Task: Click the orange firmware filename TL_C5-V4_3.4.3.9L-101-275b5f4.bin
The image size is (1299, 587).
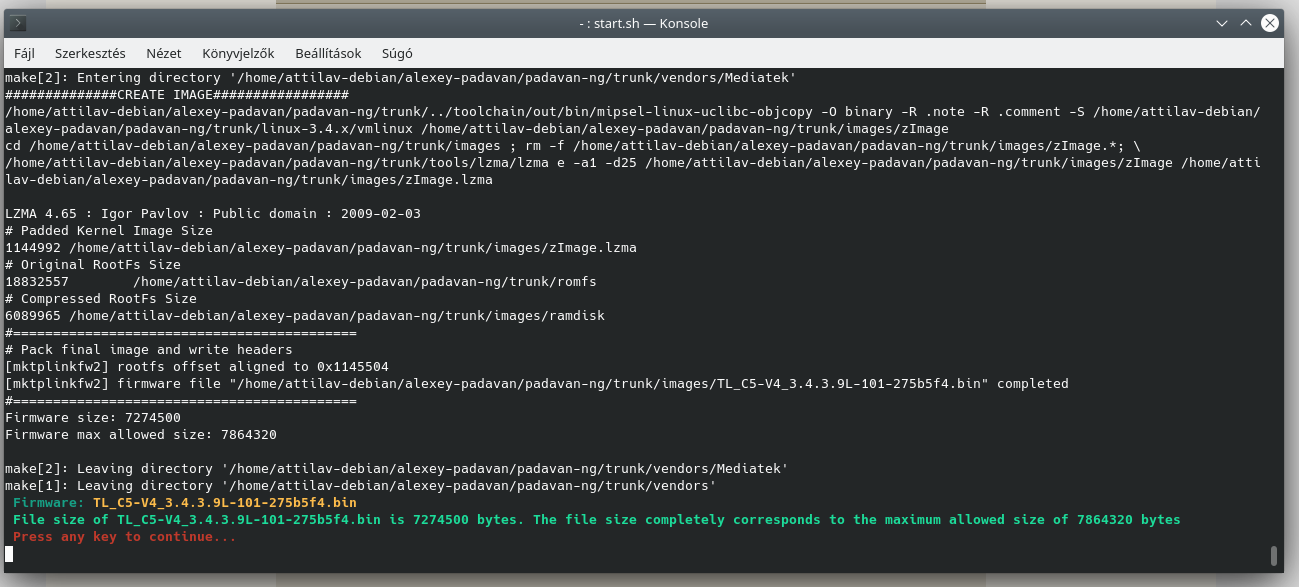Action: (x=224, y=502)
